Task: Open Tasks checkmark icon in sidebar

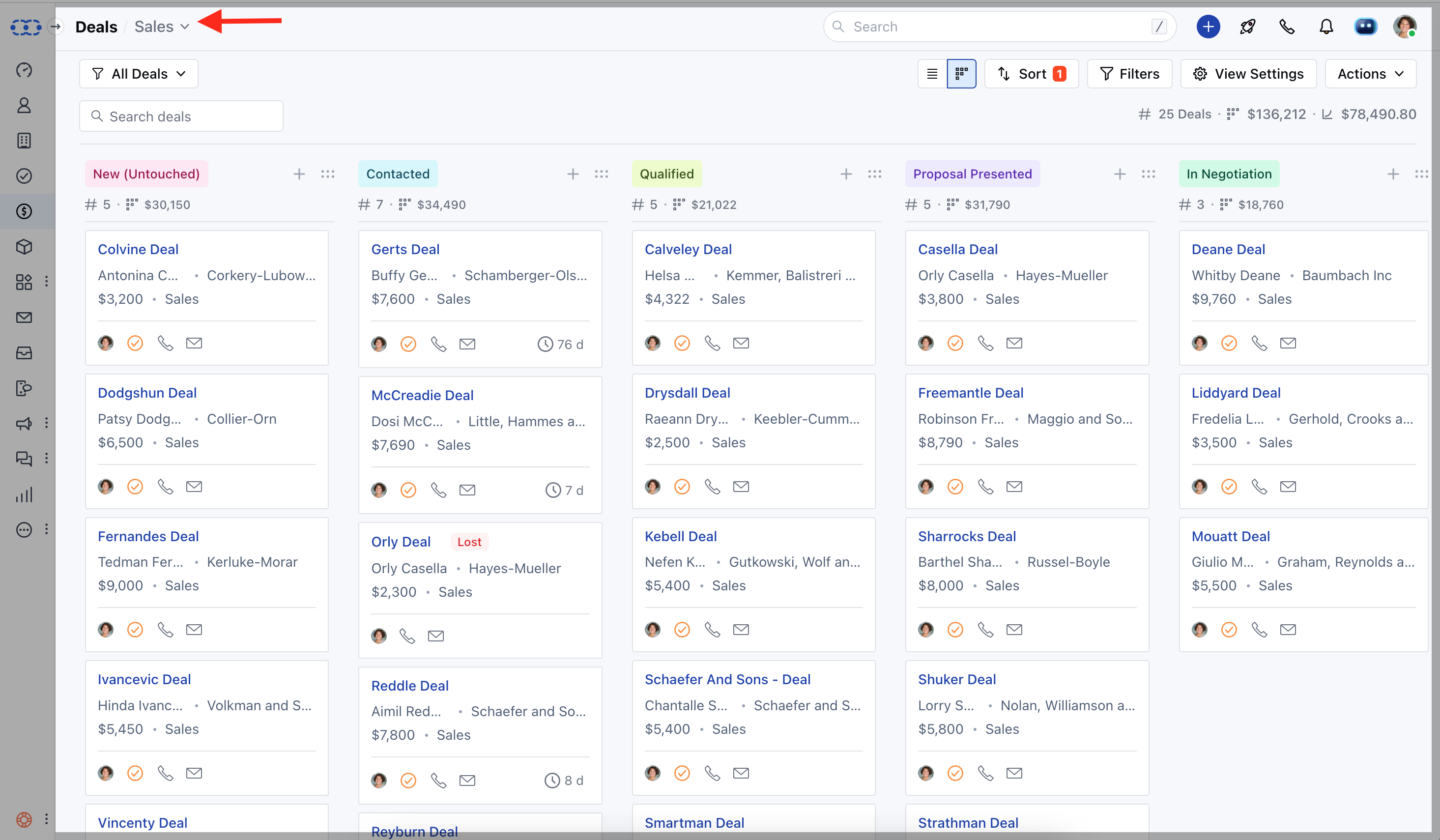Action: tap(24, 176)
